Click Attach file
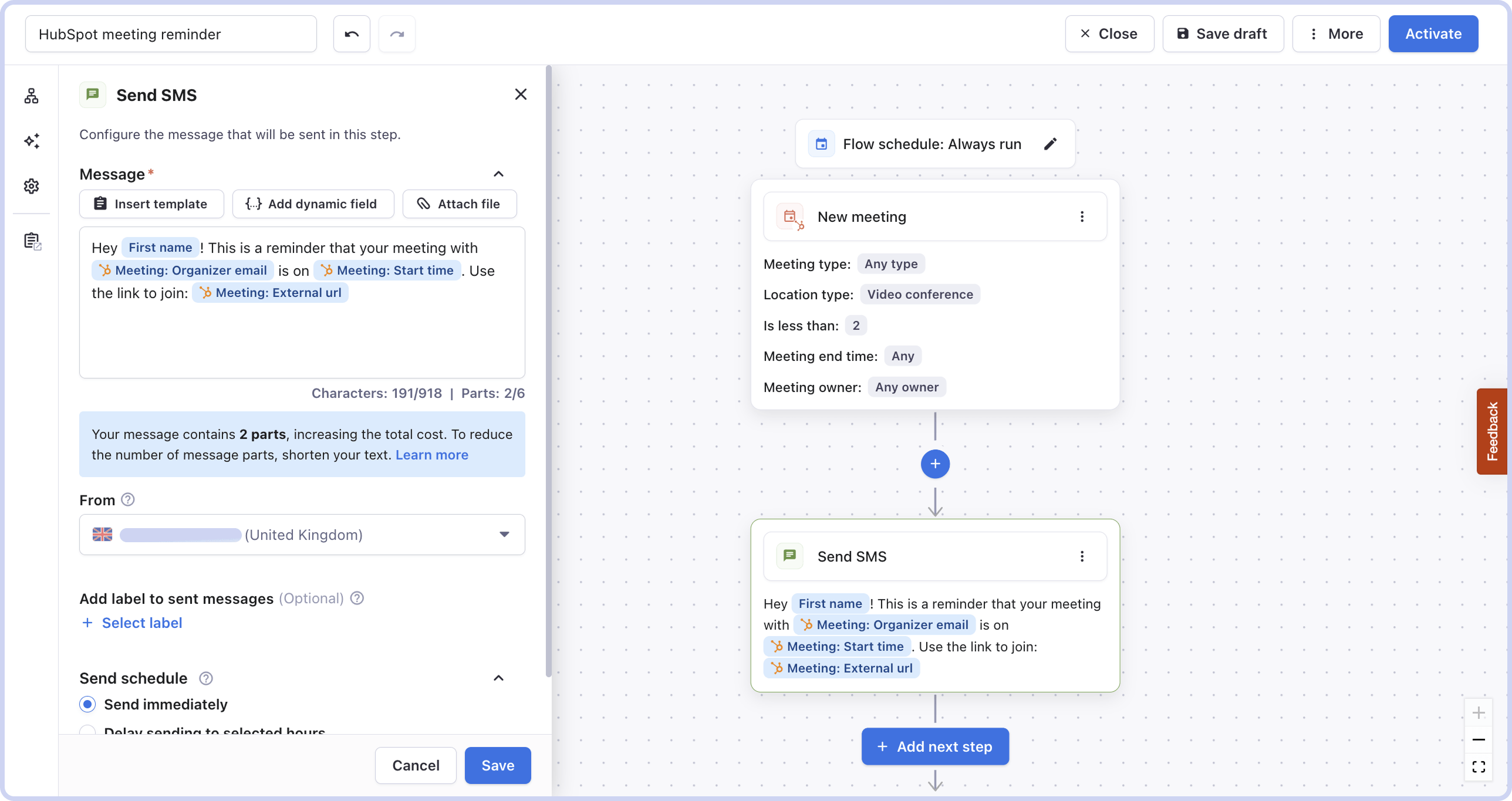The width and height of the screenshot is (1512, 801). pos(460,204)
